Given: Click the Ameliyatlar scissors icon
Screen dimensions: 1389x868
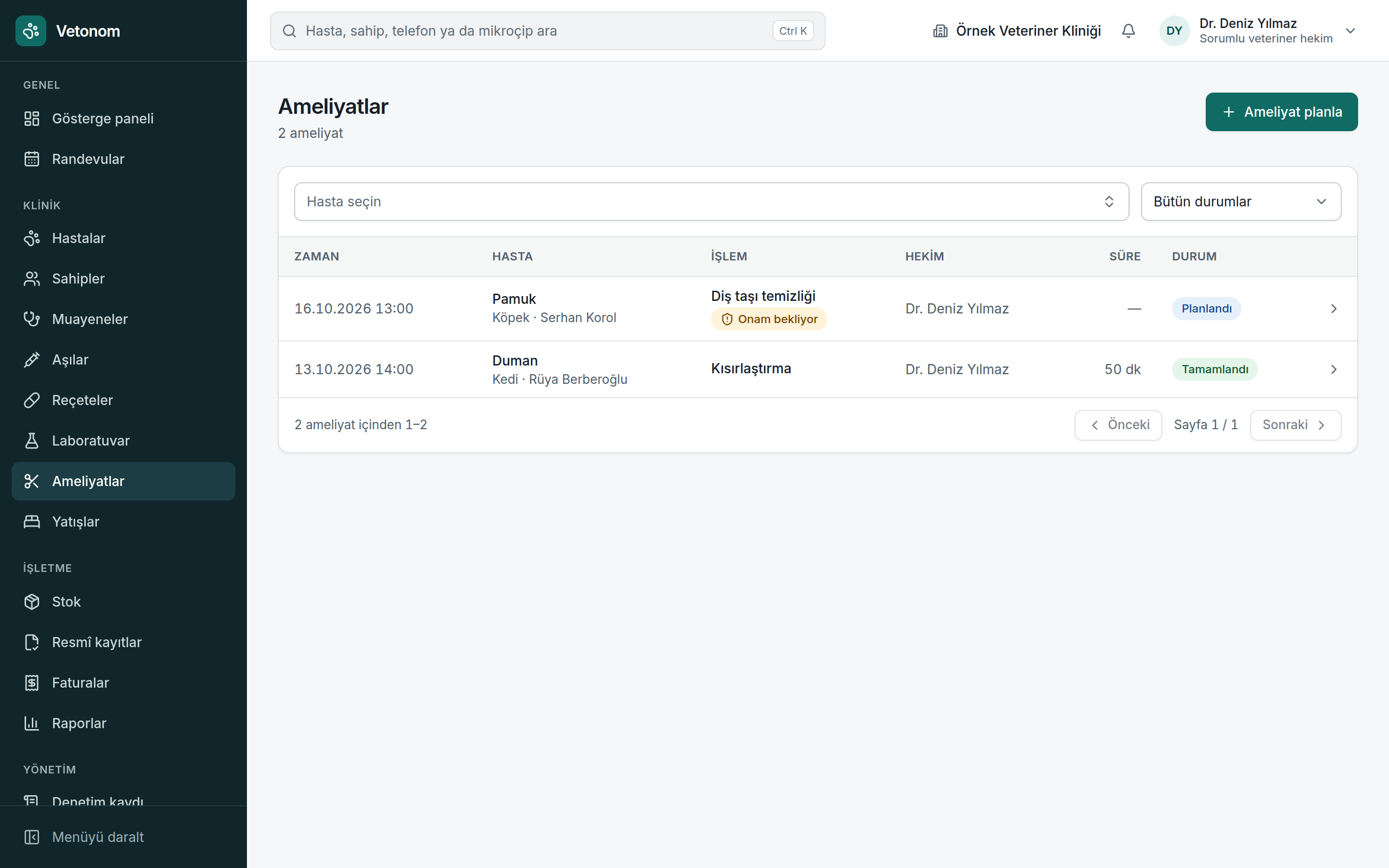Looking at the screenshot, I should coord(31,481).
